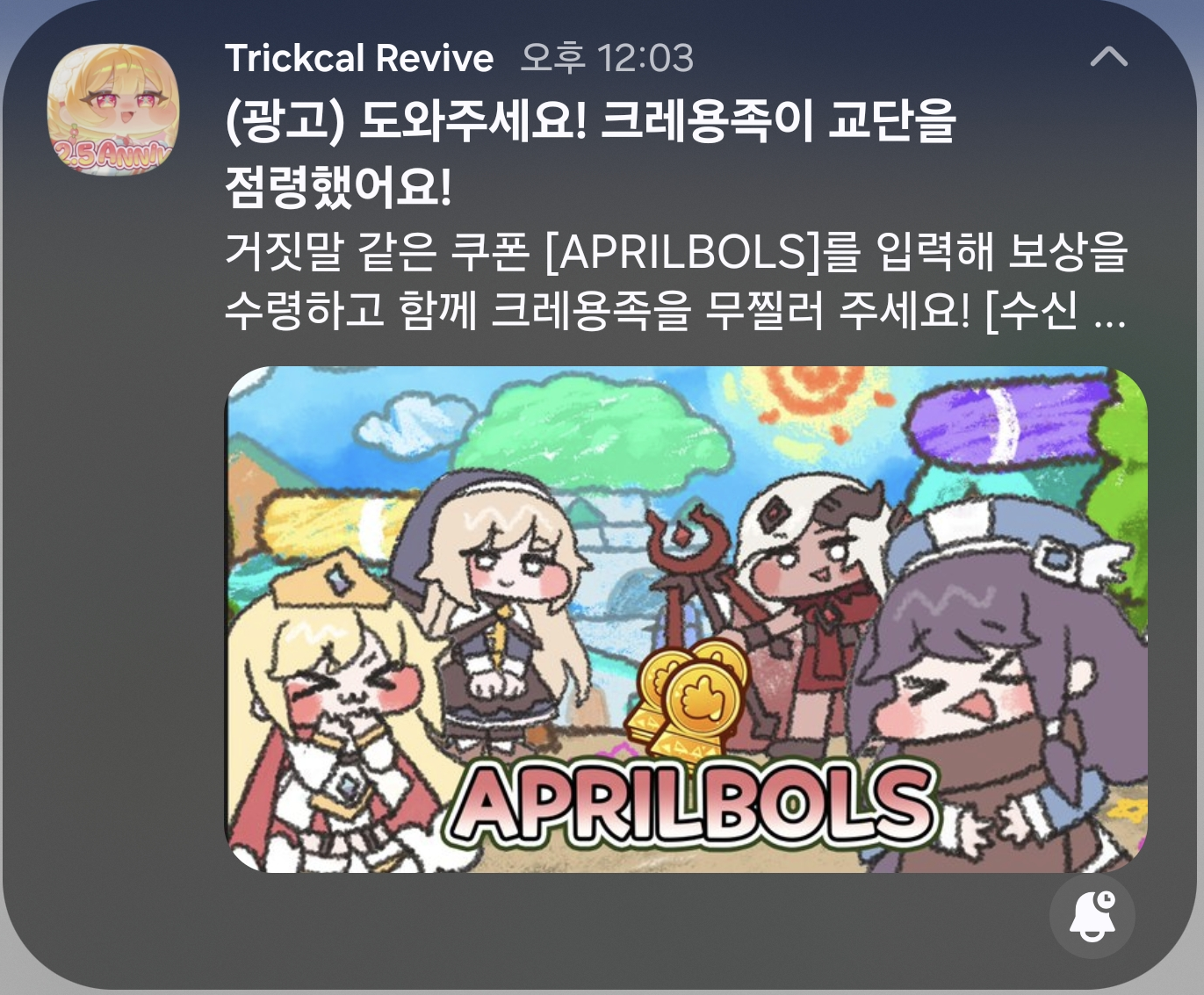Collapse the notification with the chevron
Image resolution: width=1204 pixels, height=995 pixels.
point(1108,57)
